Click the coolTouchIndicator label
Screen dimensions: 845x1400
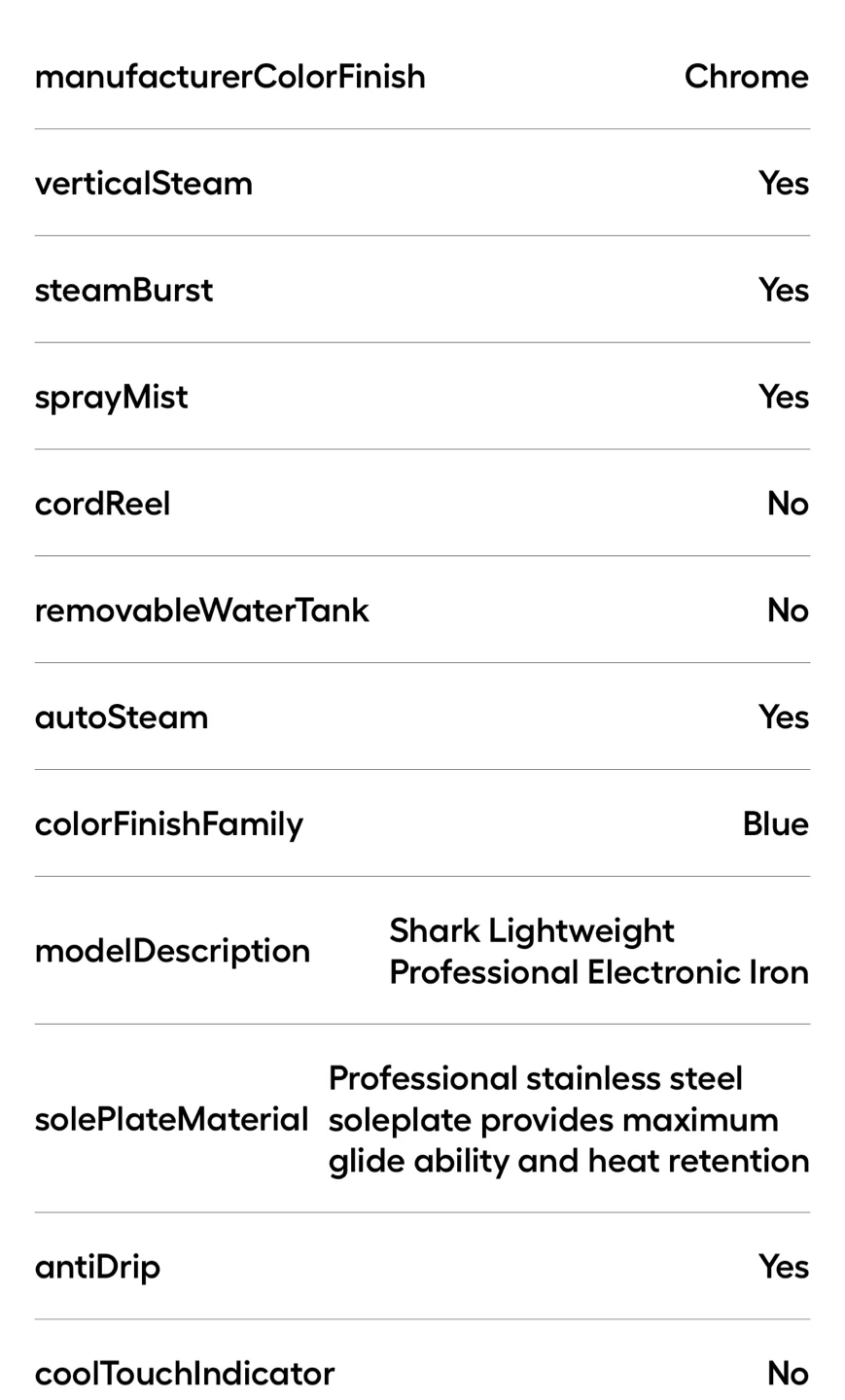pos(185,1375)
